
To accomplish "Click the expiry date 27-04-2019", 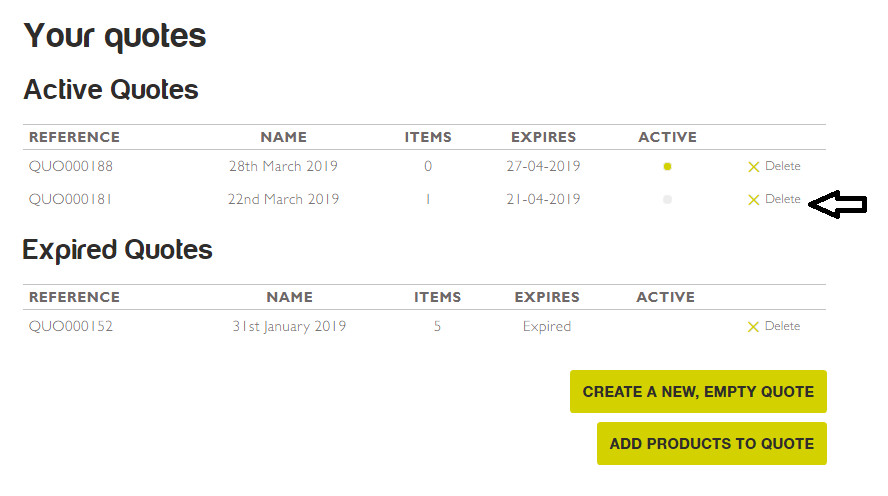I will pos(543,166).
